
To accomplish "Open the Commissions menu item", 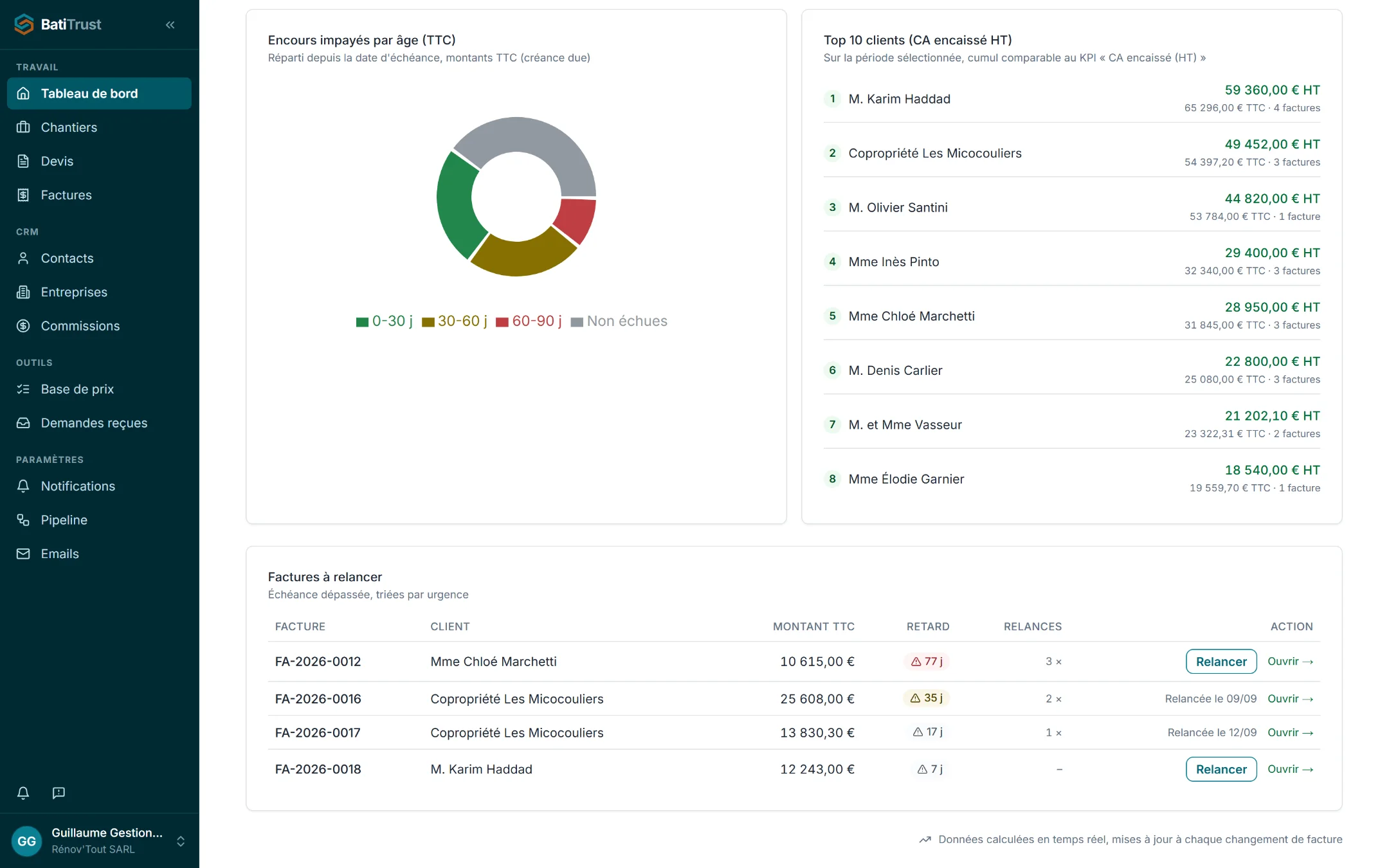I will point(99,326).
